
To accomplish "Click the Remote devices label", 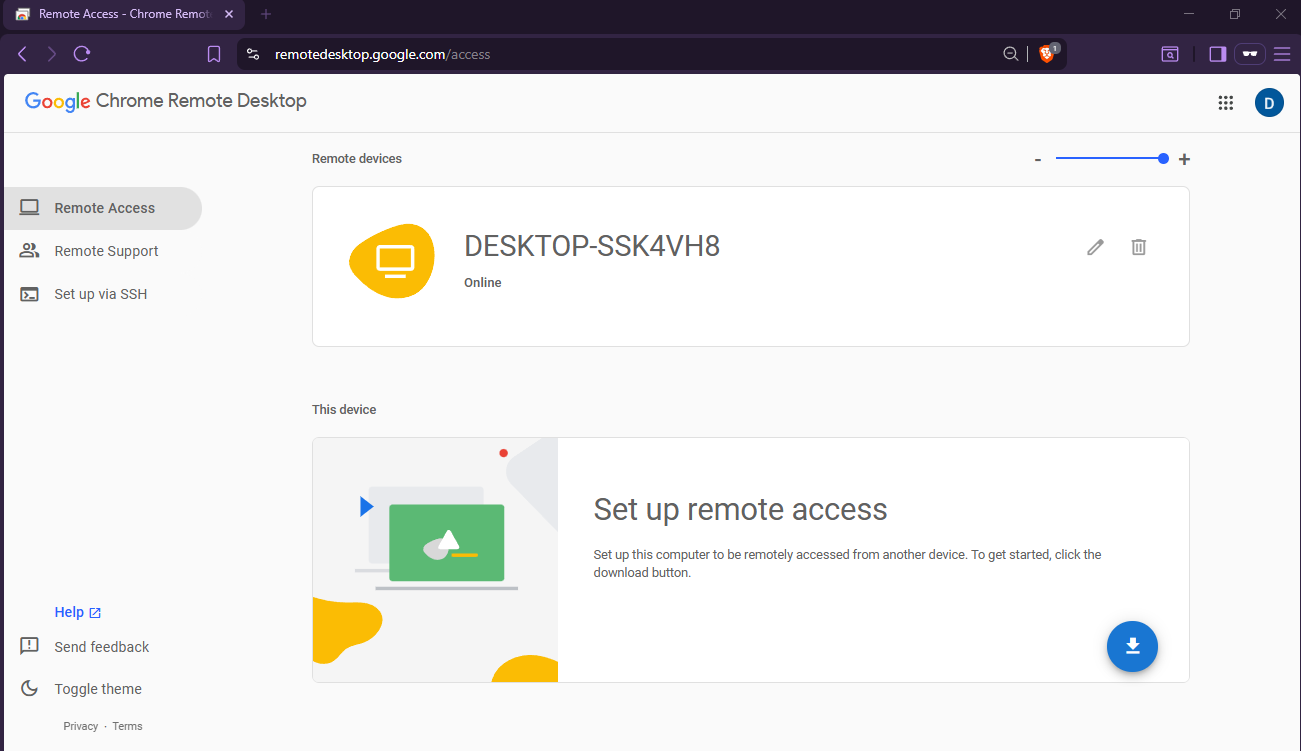I will 357,158.
